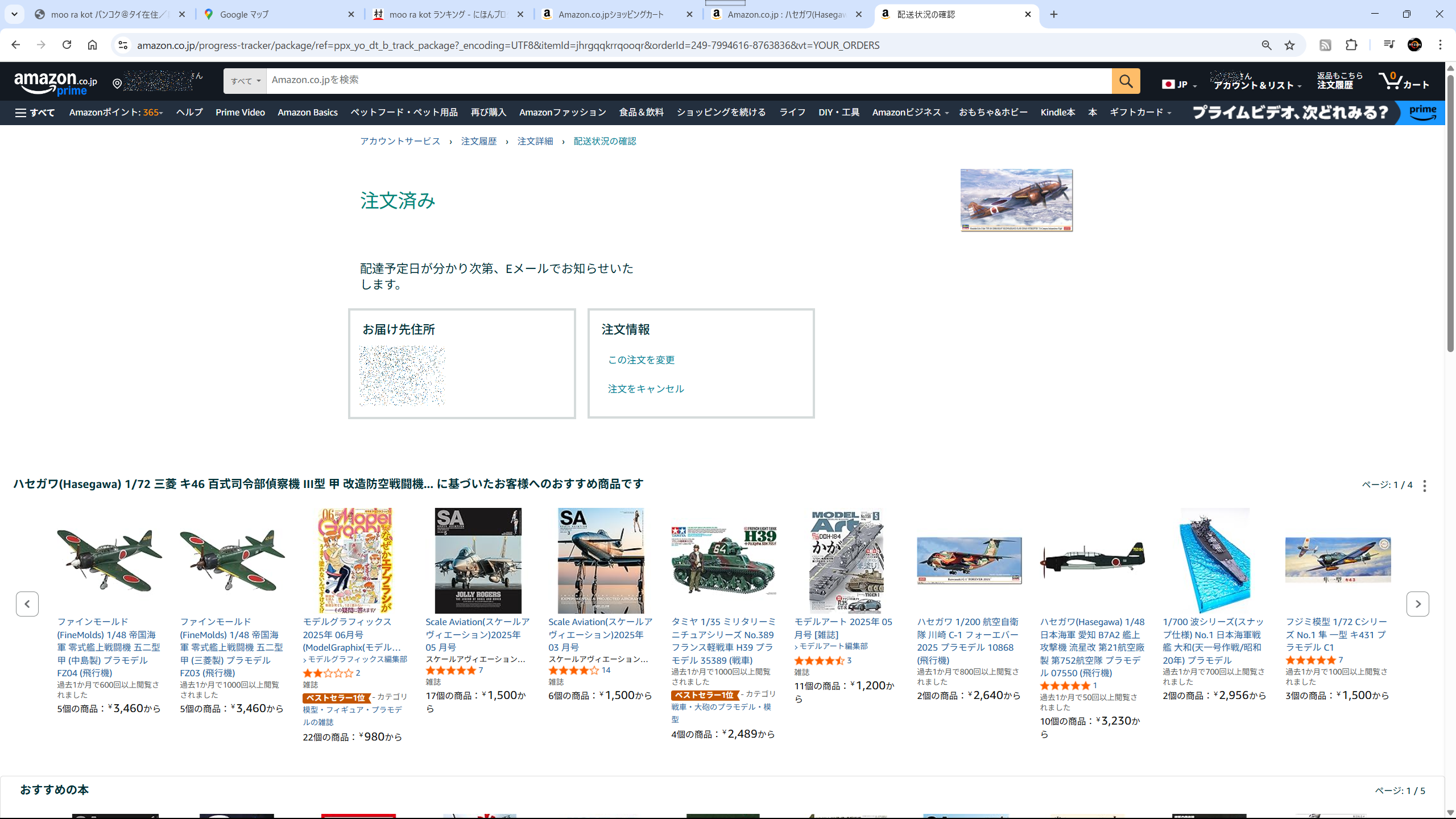Viewport: 1456px width, 819px height.
Task: Open ハセガワ 1/200 川崎 C-1 product link
Action: [967, 641]
